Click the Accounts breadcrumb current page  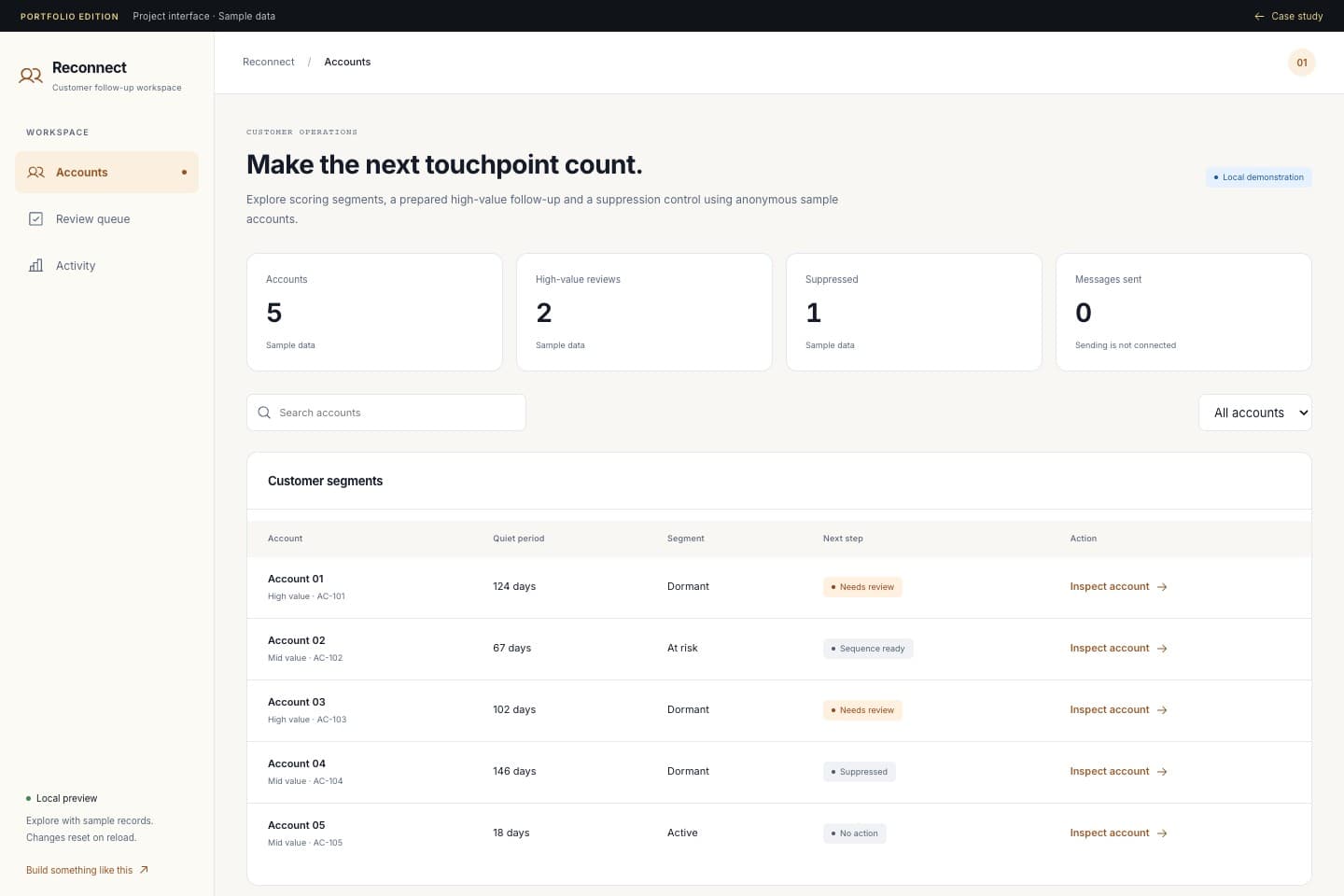pyautogui.click(x=347, y=63)
